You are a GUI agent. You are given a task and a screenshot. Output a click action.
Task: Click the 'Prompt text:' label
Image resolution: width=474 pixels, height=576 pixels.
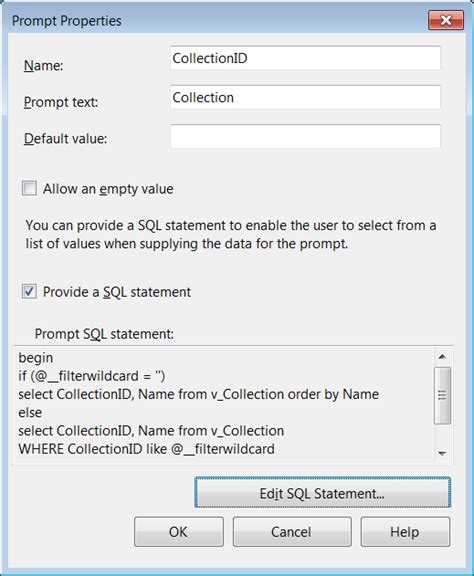pyautogui.click(x=61, y=102)
